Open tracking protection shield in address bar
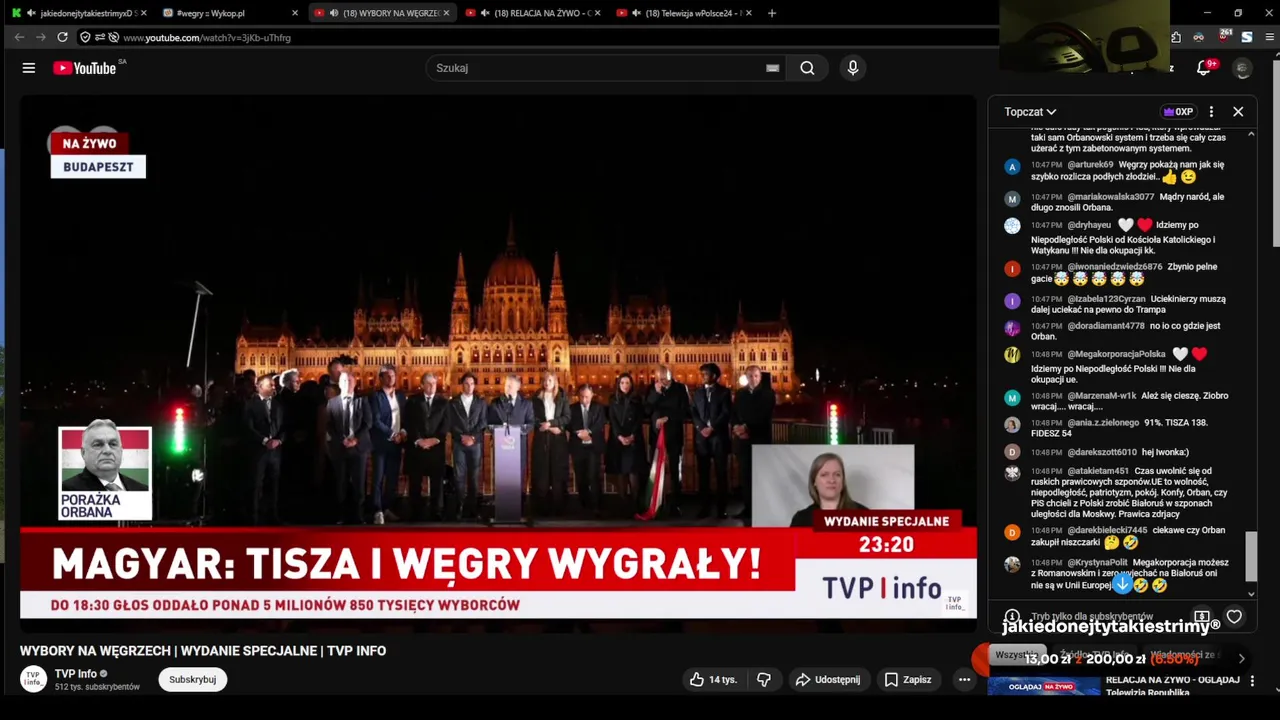This screenshot has width=1280, height=720. 85,37
